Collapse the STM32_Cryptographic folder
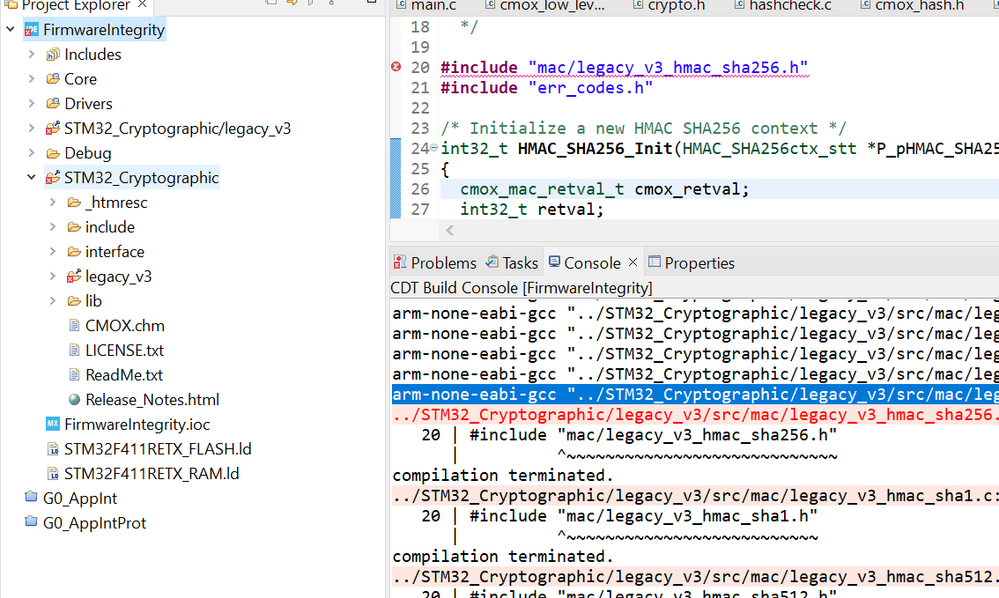This screenshot has height=598, width=999. click(31, 178)
